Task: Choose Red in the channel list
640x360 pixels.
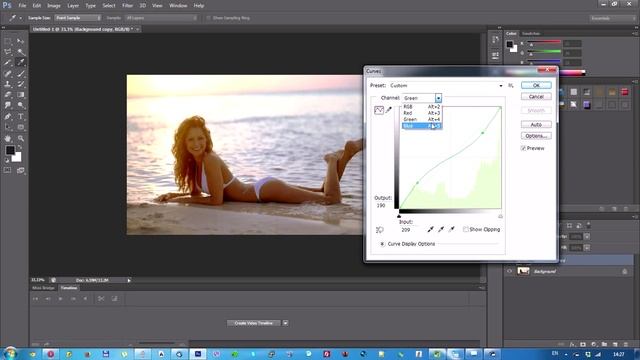Action: point(421,113)
